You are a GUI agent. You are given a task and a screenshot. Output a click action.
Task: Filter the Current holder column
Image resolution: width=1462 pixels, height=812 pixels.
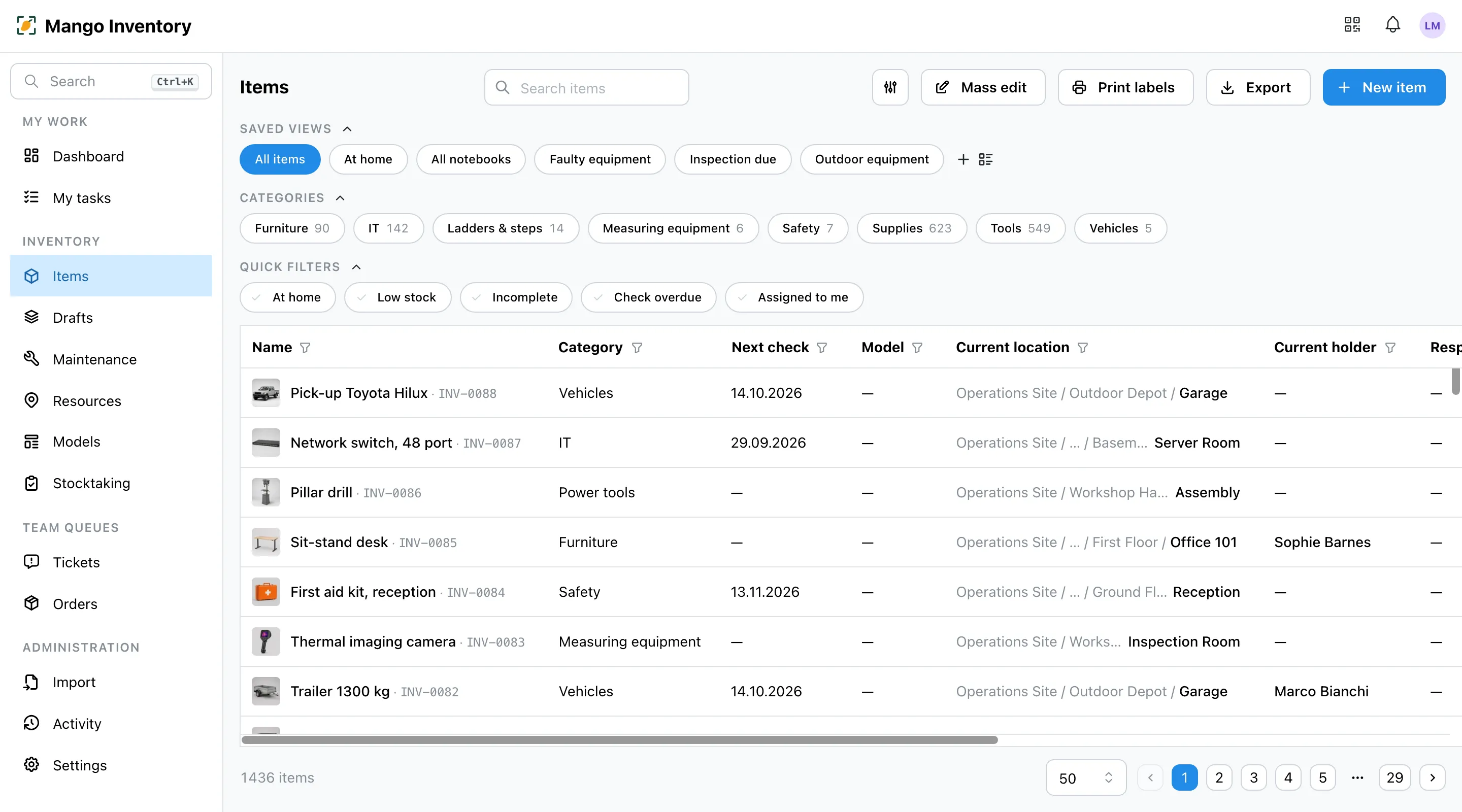[x=1390, y=348]
